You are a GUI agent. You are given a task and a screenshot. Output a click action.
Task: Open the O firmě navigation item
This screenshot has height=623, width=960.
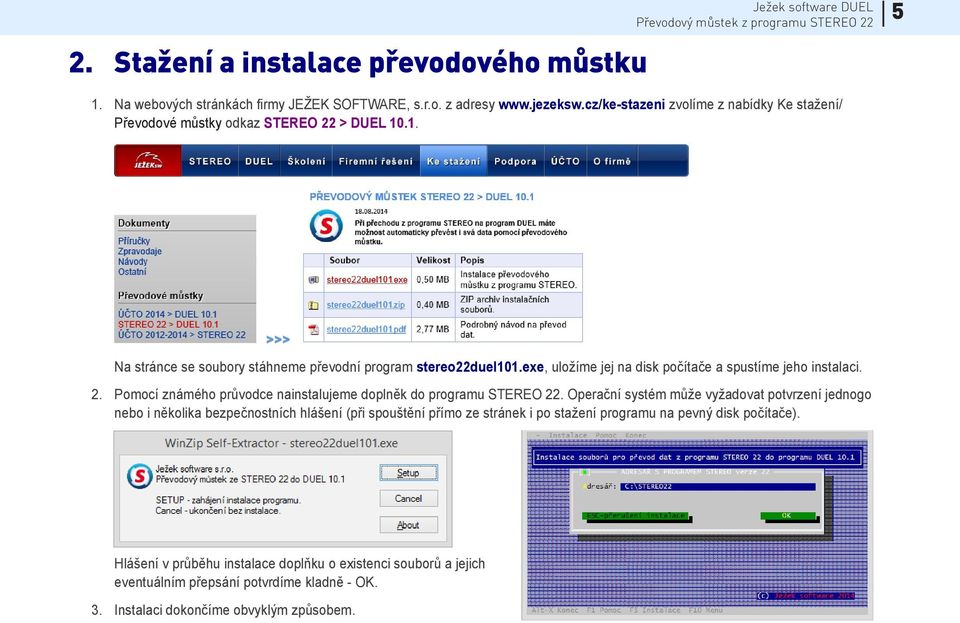612,162
